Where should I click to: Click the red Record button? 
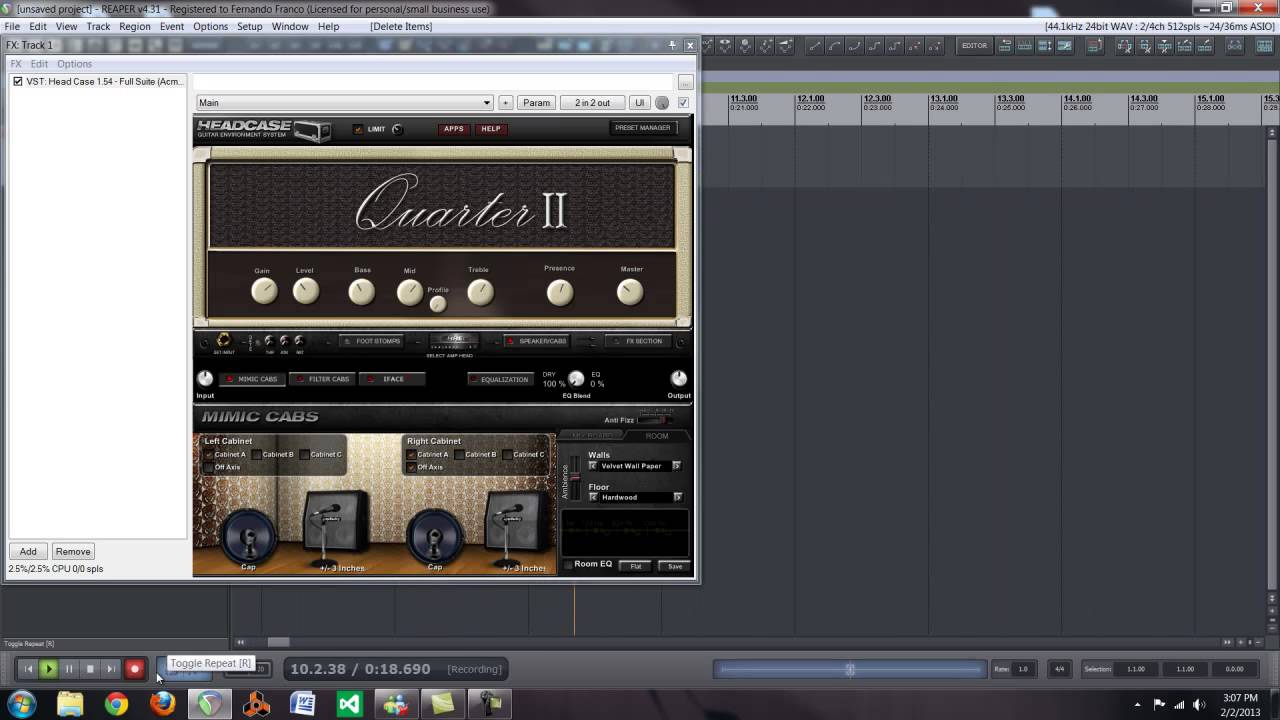134,669
